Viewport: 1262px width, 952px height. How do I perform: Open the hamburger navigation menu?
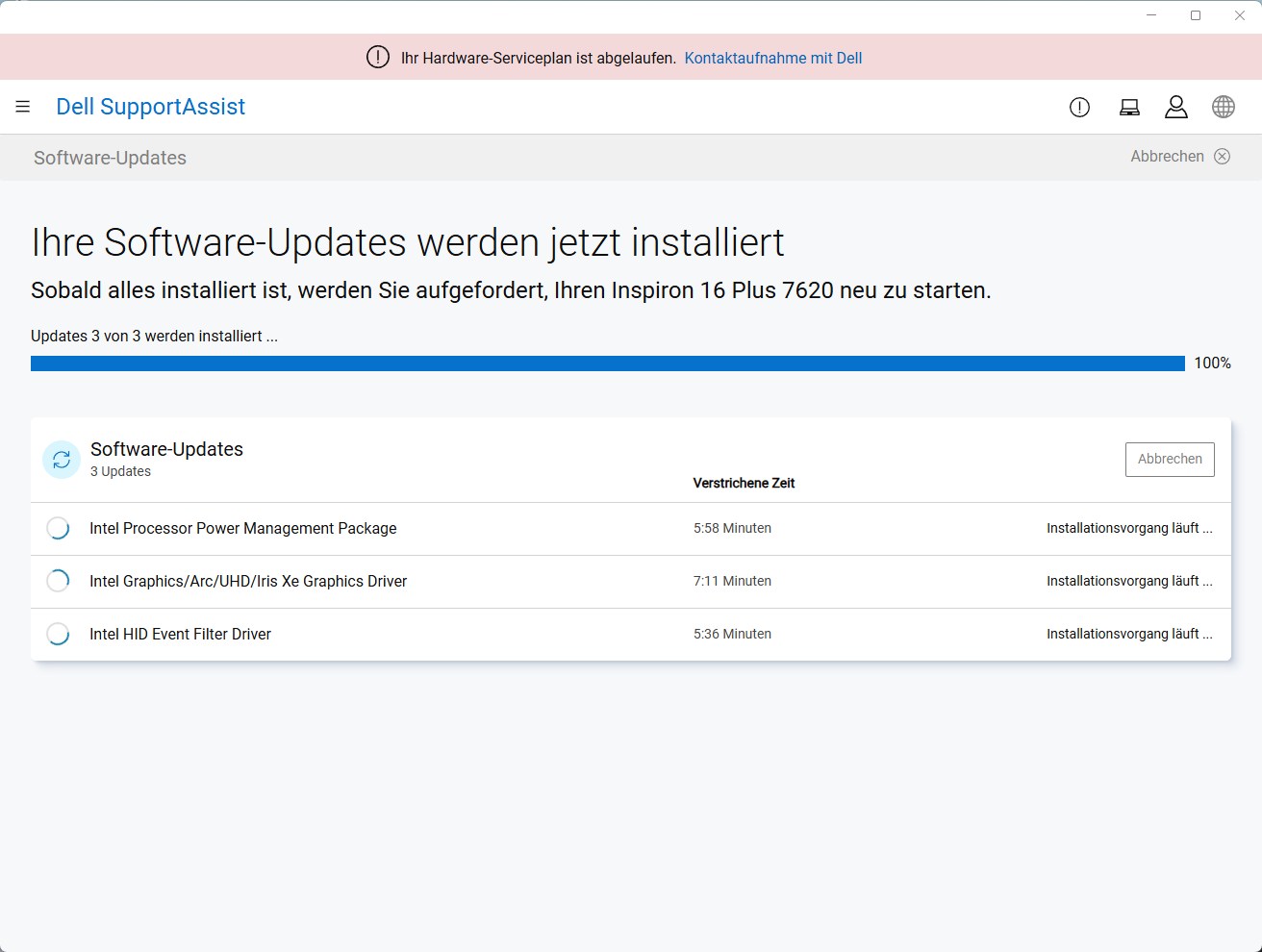[23, 107]
